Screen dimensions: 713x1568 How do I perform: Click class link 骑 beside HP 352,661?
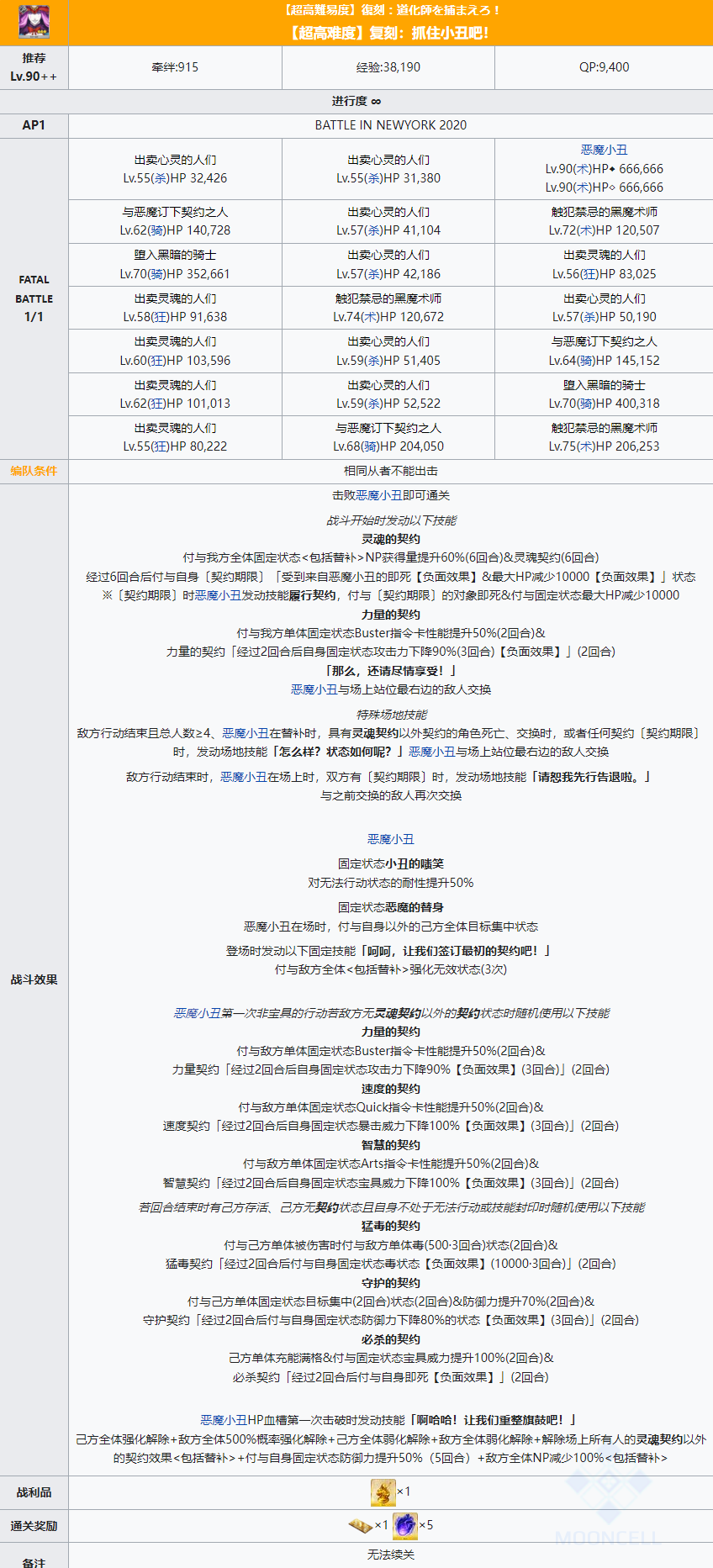(x=157, y=274)
